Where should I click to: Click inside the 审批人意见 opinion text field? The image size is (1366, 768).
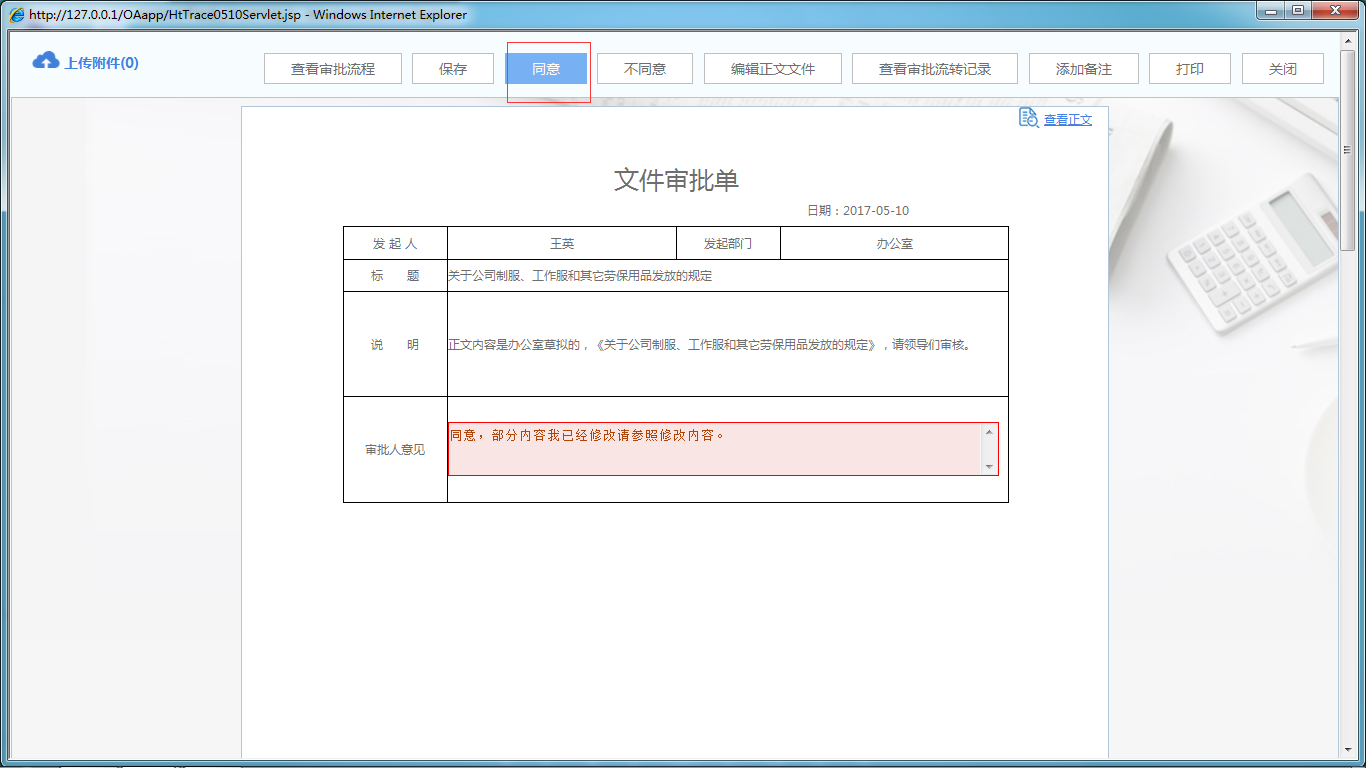point(715,448)
